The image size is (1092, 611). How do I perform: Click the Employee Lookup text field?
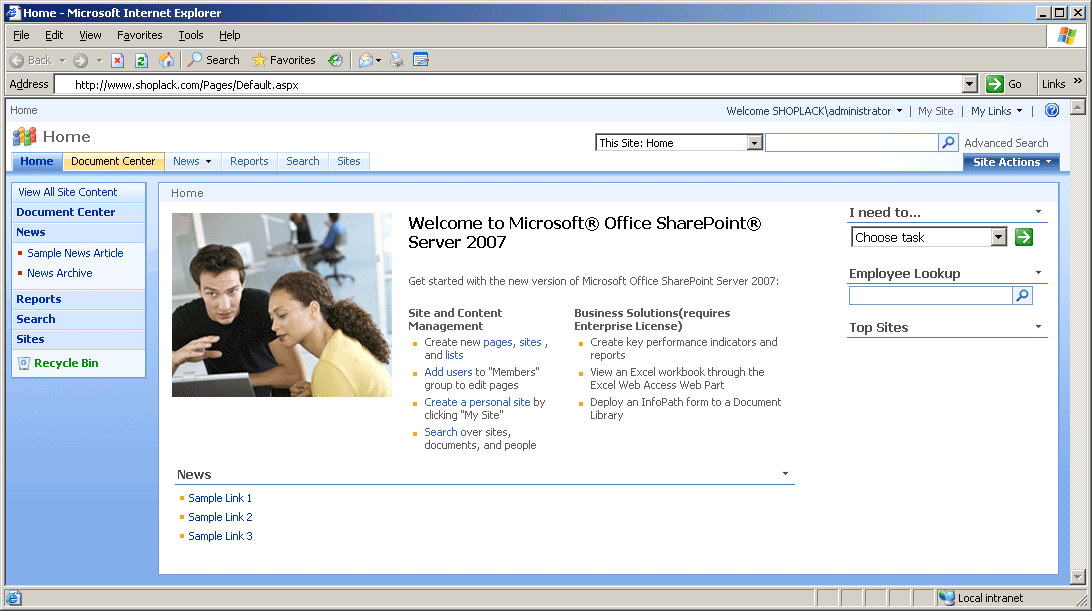point(930,296)
